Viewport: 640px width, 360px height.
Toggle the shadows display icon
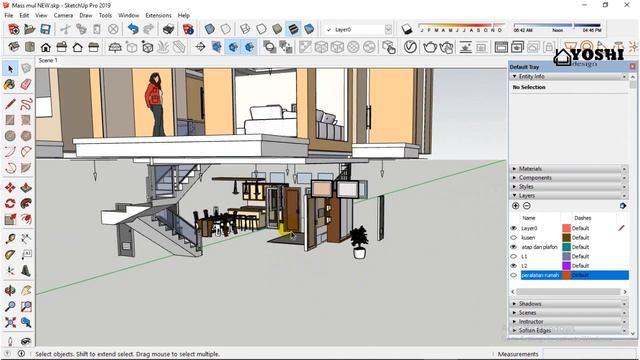point(407,29)
